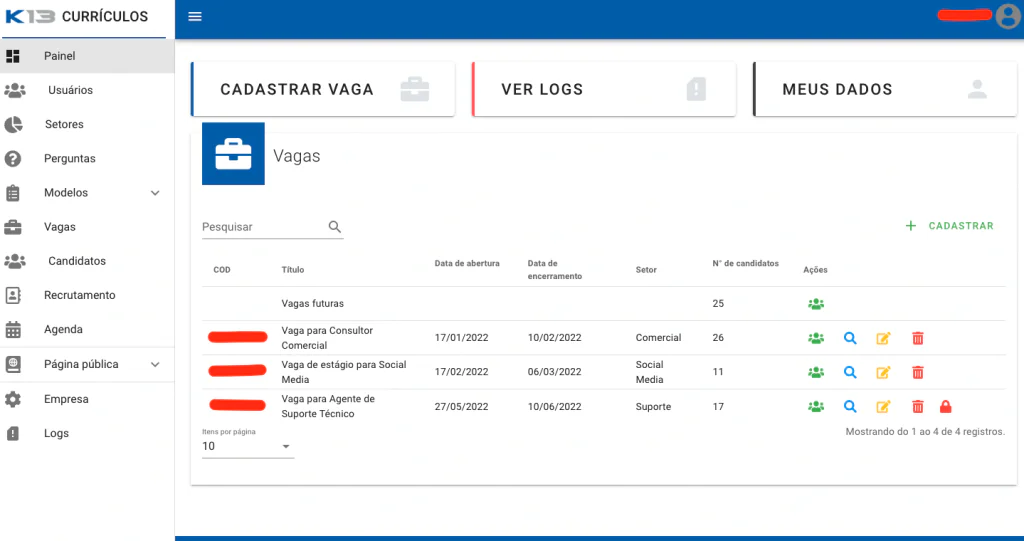View candidates of the Social Media internship vacancy
1024x541 pixels.
(816, 372)
